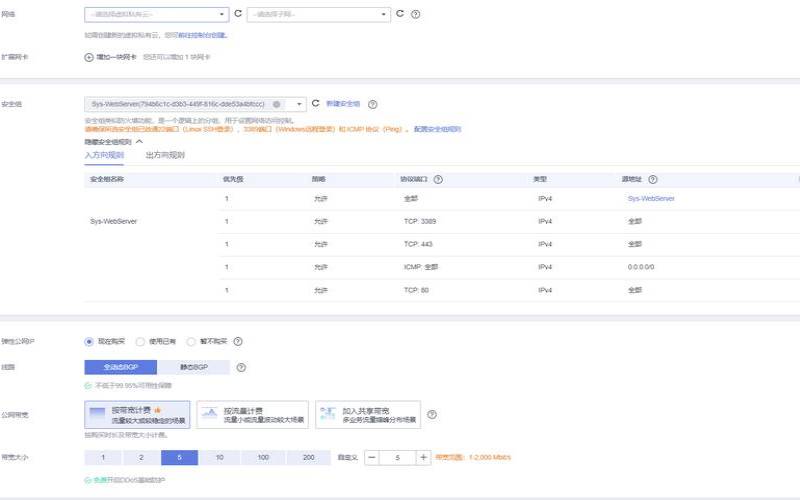Click 前往控制台创建 link
The width and height of the screenshot is (800, 500).
coord(202,35)
